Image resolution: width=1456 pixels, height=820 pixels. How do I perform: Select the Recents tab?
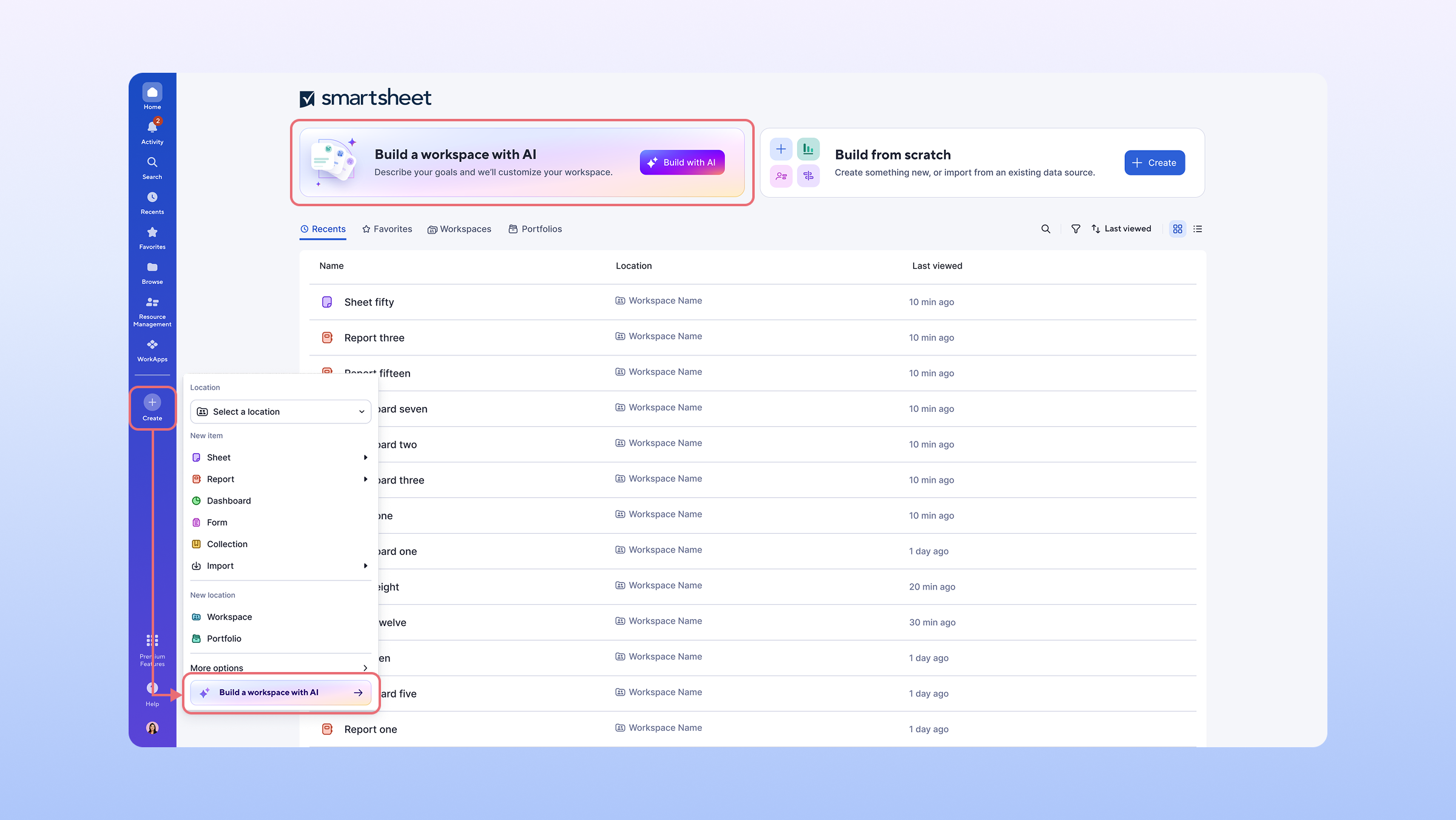(323, 229)
